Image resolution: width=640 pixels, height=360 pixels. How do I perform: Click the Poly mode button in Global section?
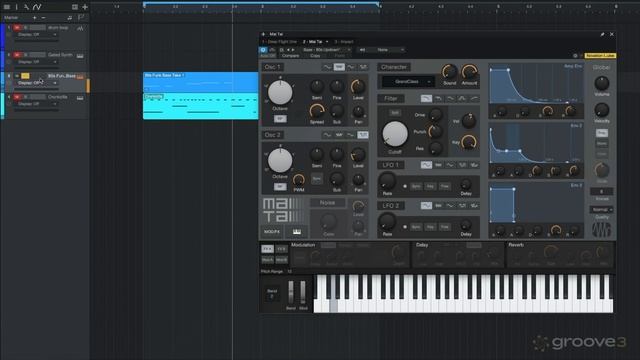602,133
